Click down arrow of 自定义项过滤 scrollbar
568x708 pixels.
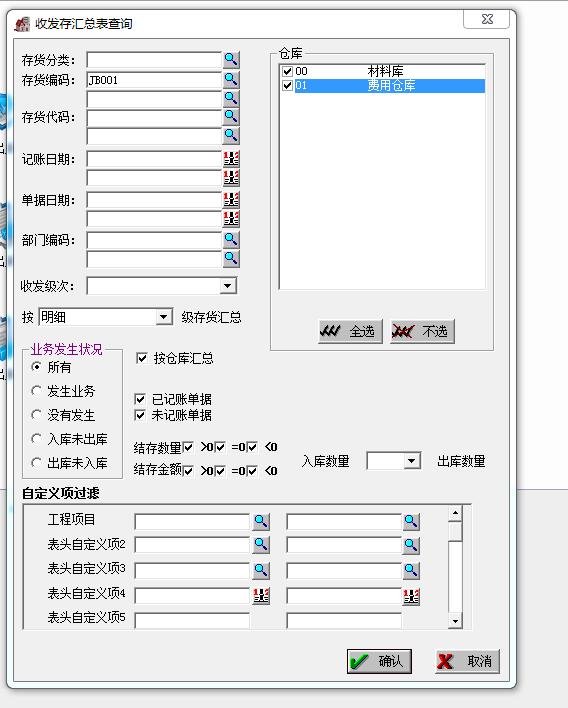455,622
